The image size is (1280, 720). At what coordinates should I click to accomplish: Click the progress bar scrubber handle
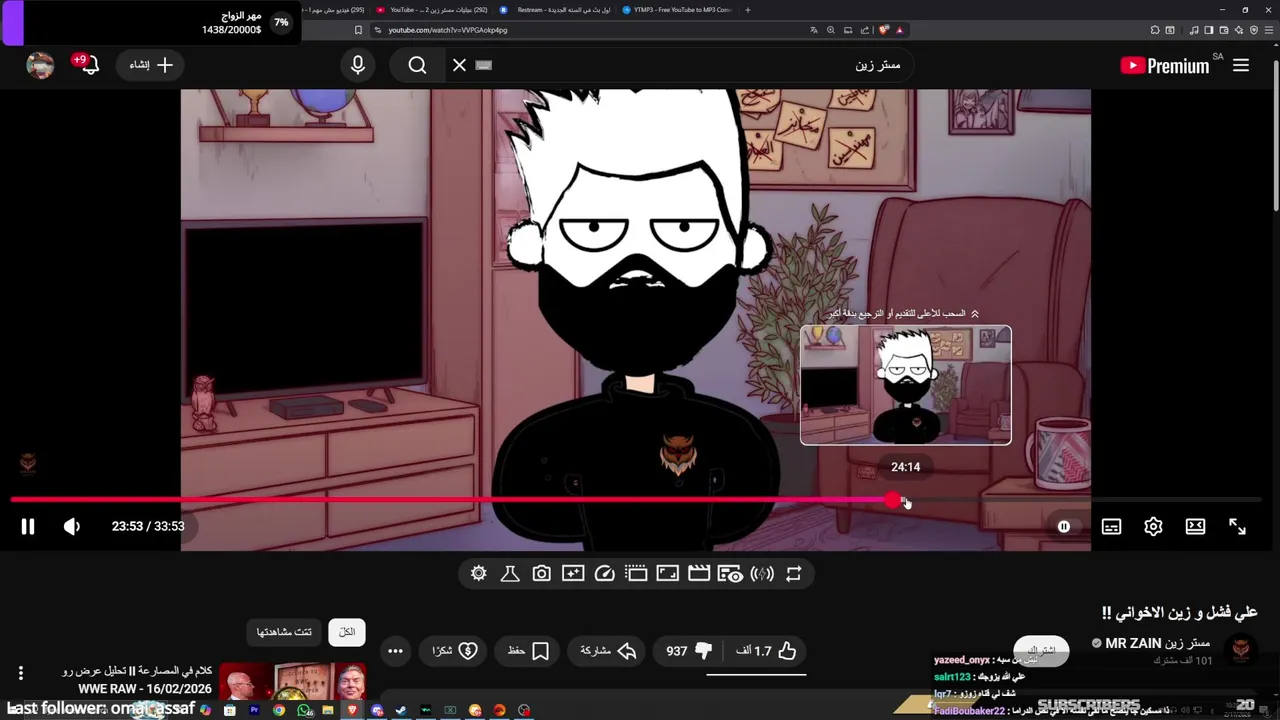(893, 500)
